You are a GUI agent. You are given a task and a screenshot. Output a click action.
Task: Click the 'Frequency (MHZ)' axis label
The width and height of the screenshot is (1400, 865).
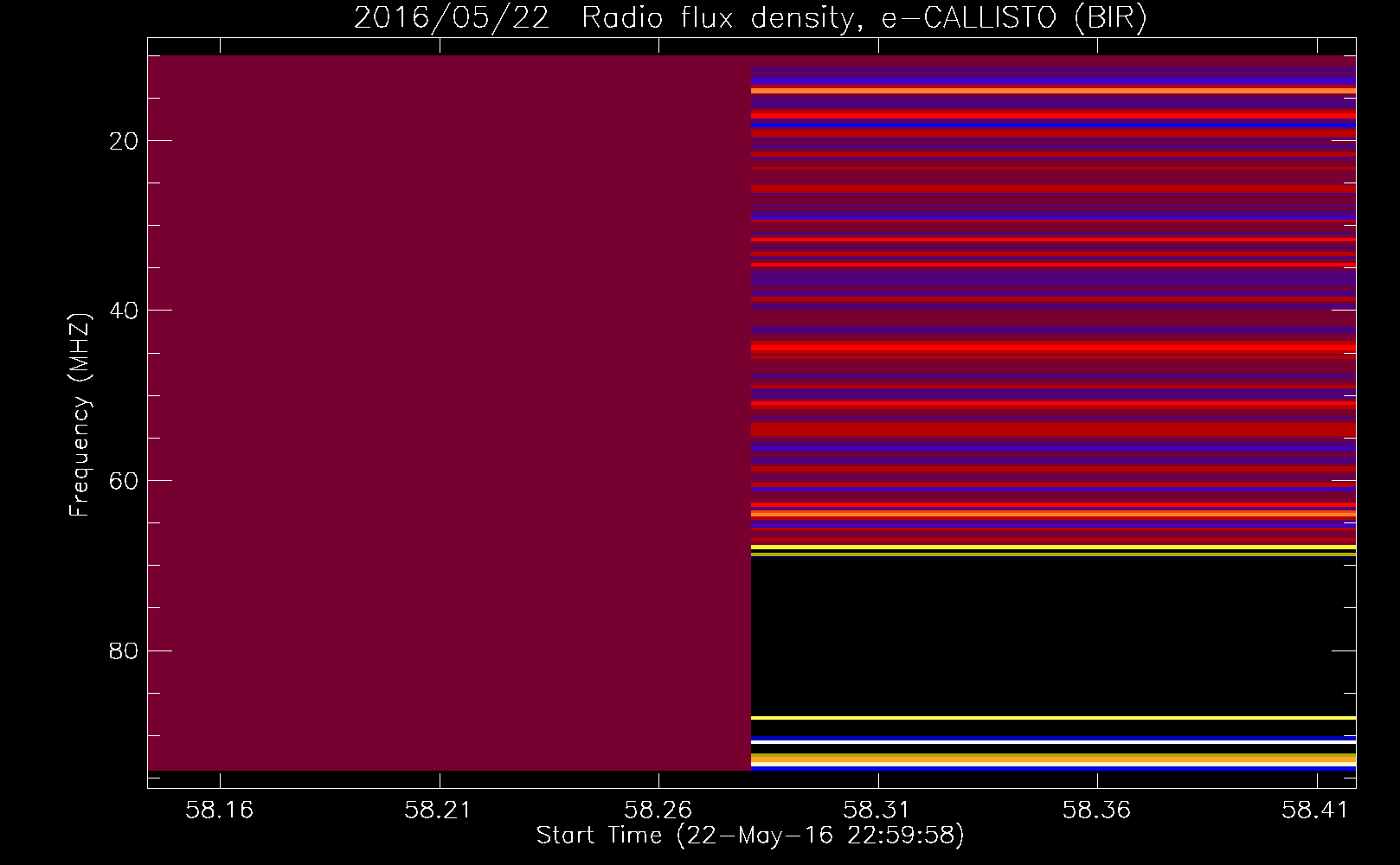pos(80,415)
